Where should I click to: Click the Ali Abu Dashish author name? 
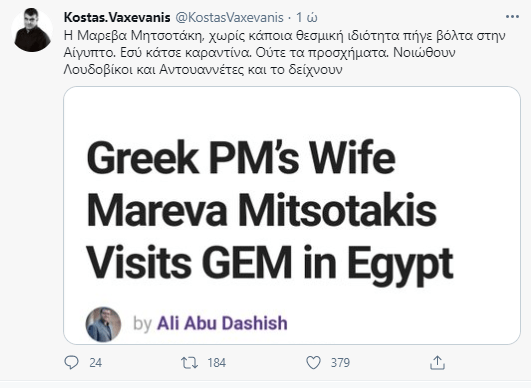222,323
